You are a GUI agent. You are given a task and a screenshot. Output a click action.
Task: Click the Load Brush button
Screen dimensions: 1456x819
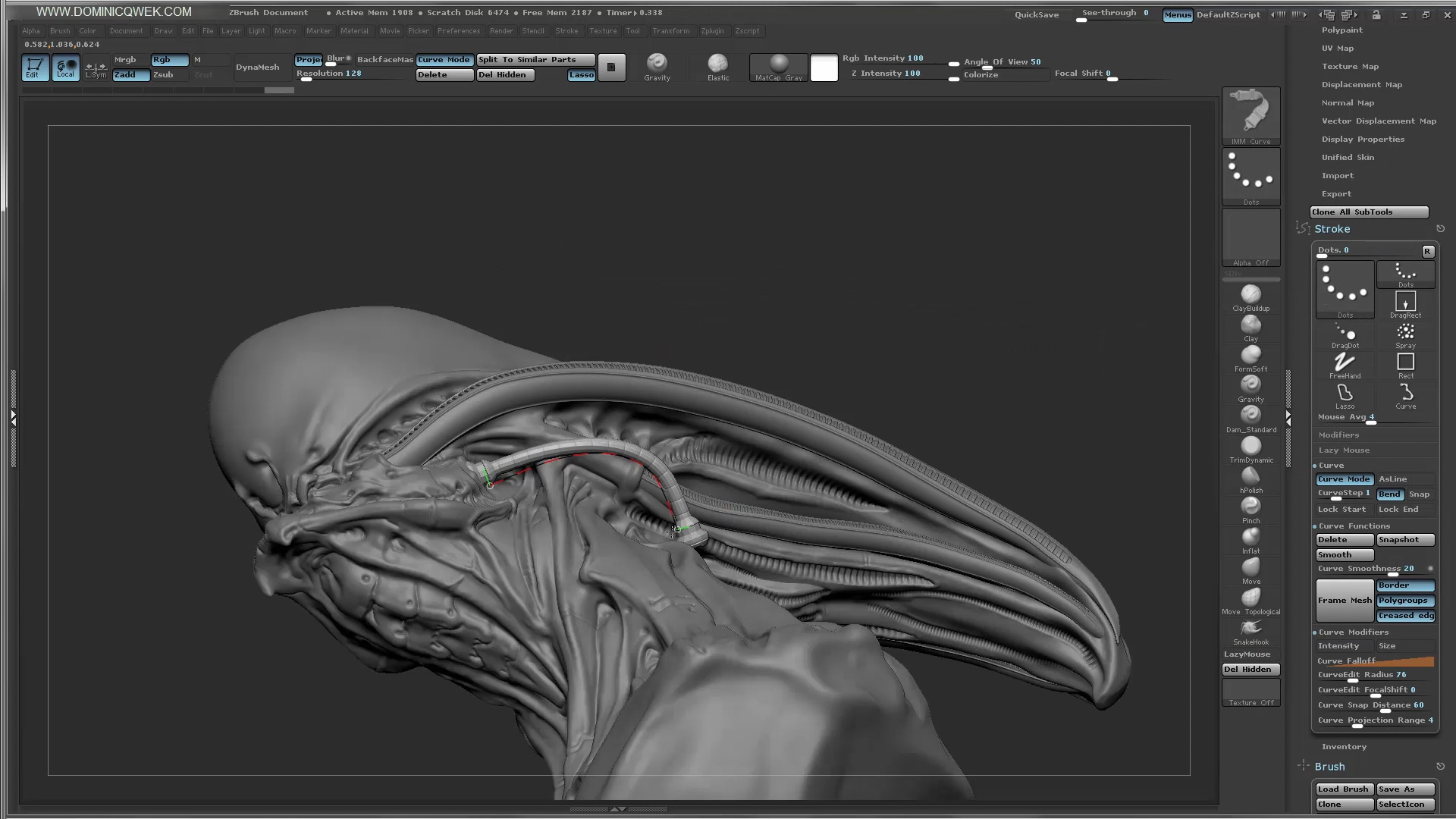coord(1343,789)
